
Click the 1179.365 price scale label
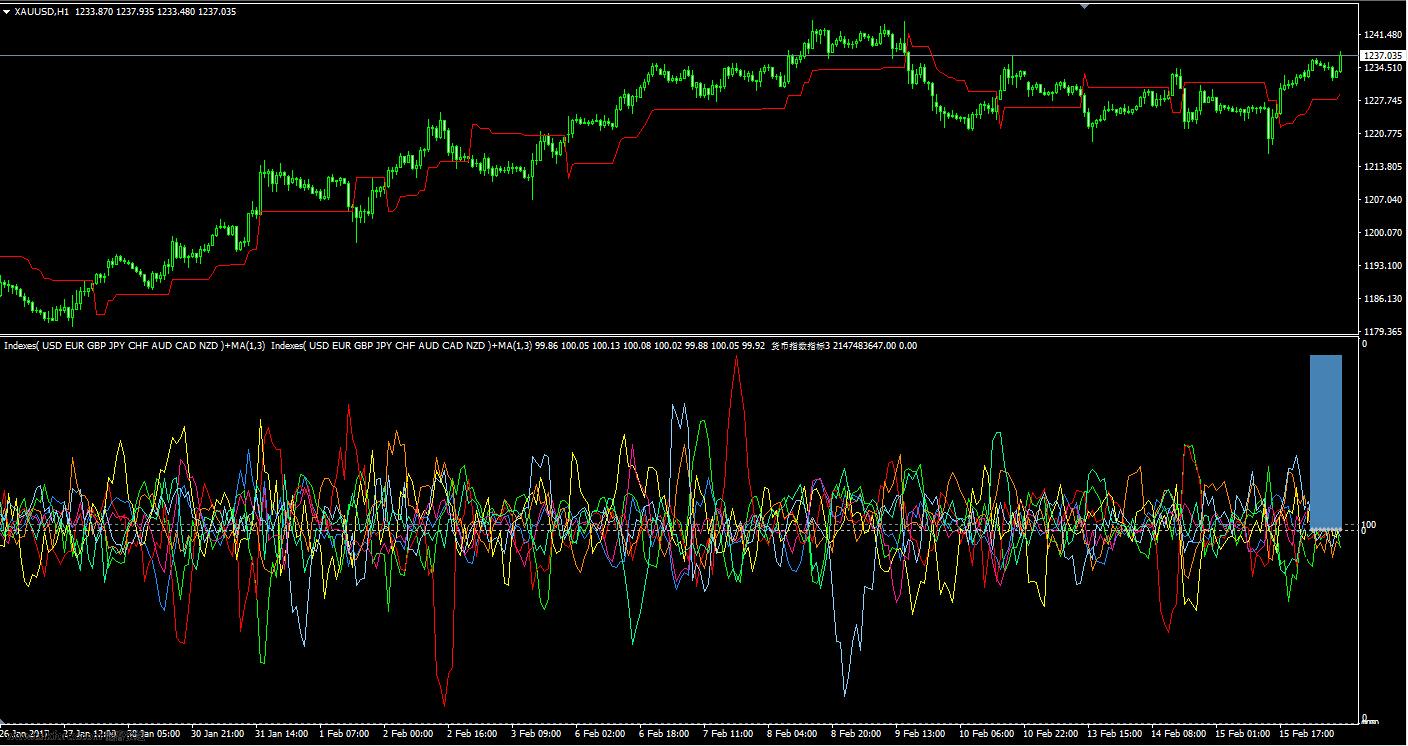[x=1382, y=332]
